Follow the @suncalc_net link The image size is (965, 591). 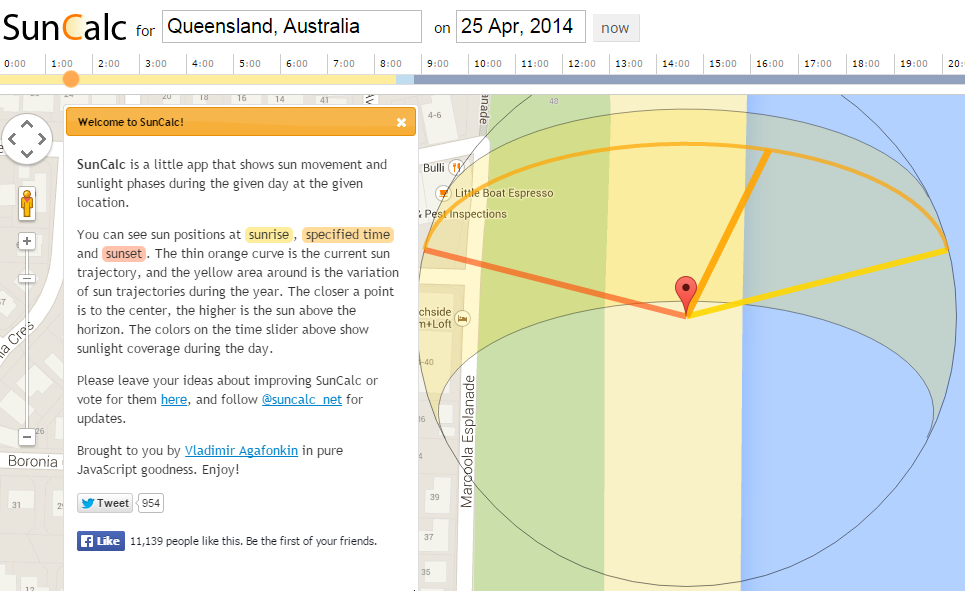coord(301,400)
